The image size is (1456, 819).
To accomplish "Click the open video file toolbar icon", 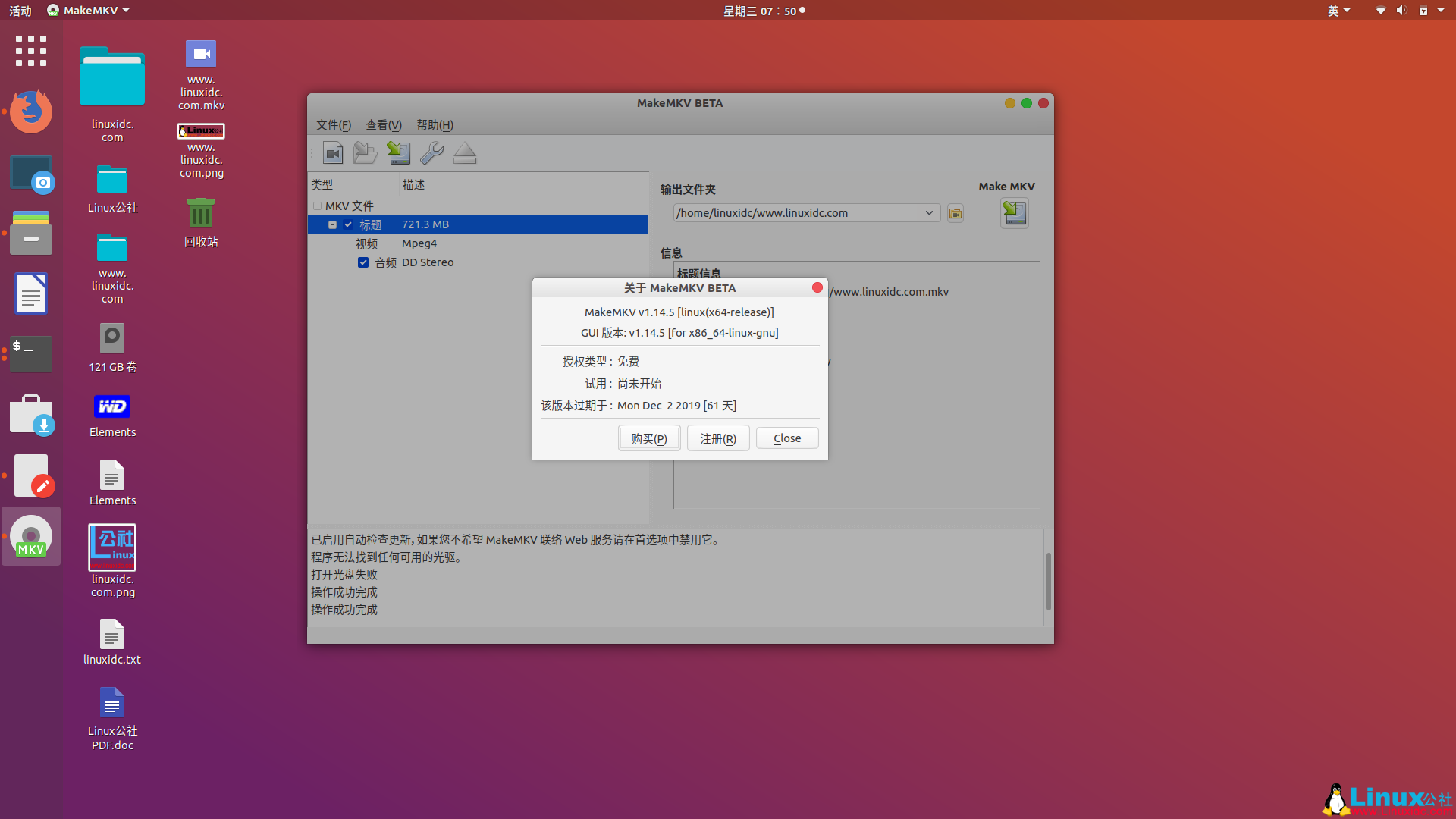I will pos(333,153).
